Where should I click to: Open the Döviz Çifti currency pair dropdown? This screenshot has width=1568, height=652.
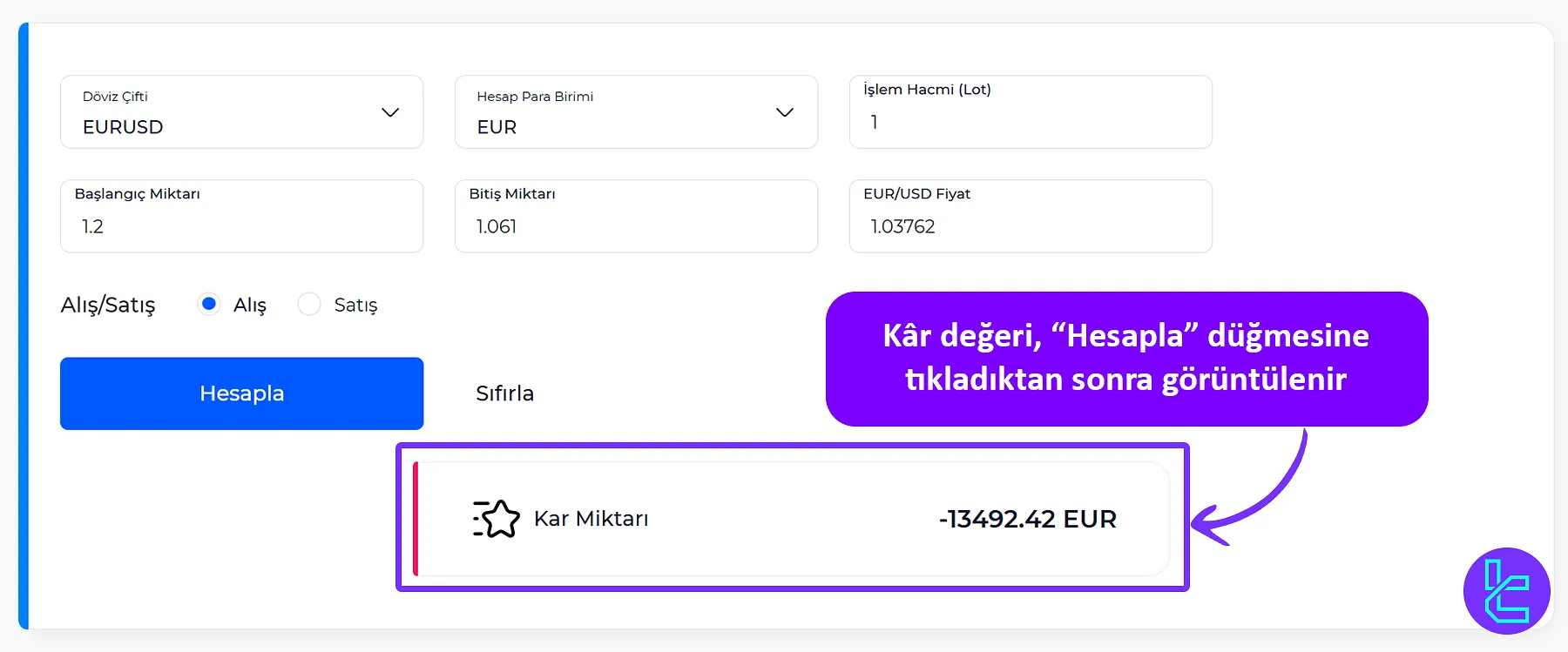[x=240, y=111]
